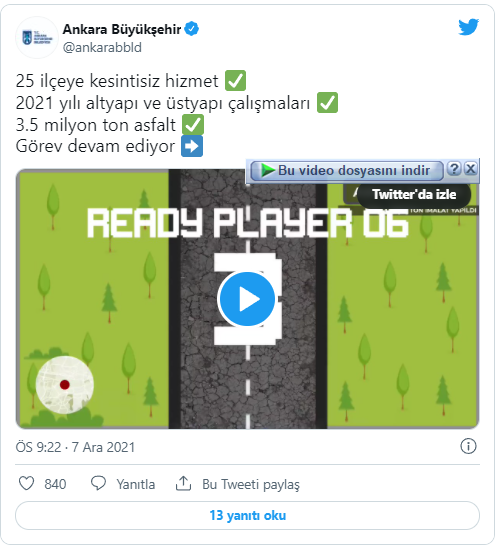The width and height of the screenshot is (499, 553).
Task: Click the circular minimap in video
Action: [x=65, y=385]
